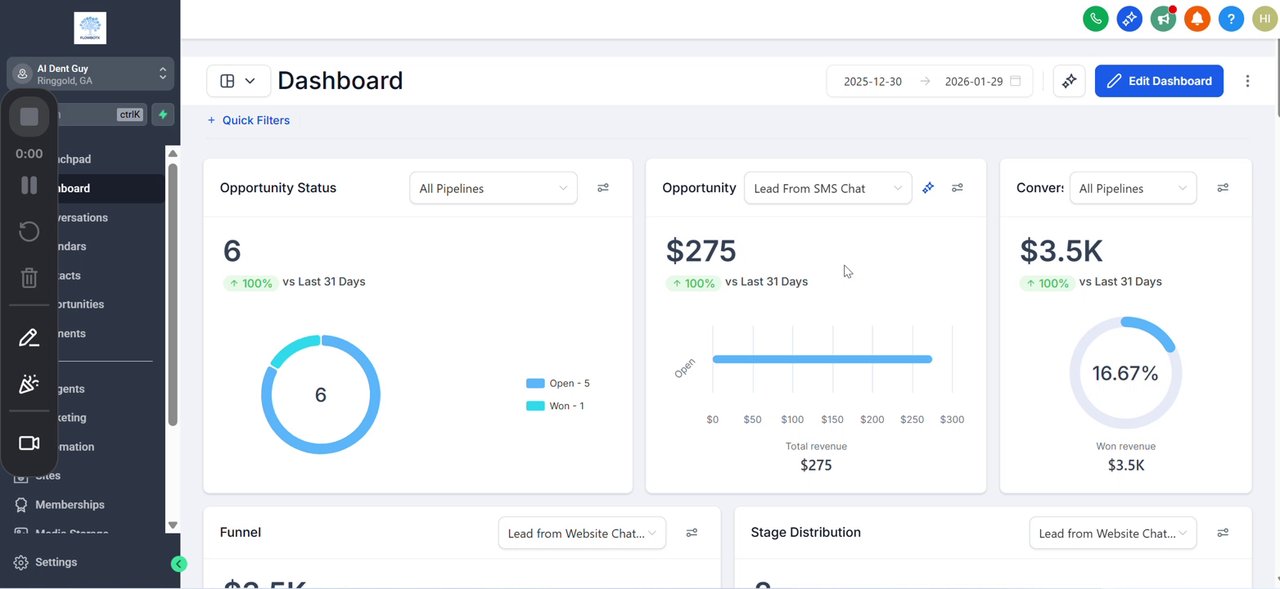Expand the AI Dent Guy account switcher
This screenshot has width=1280, height=589.
[x=91, y=74]
